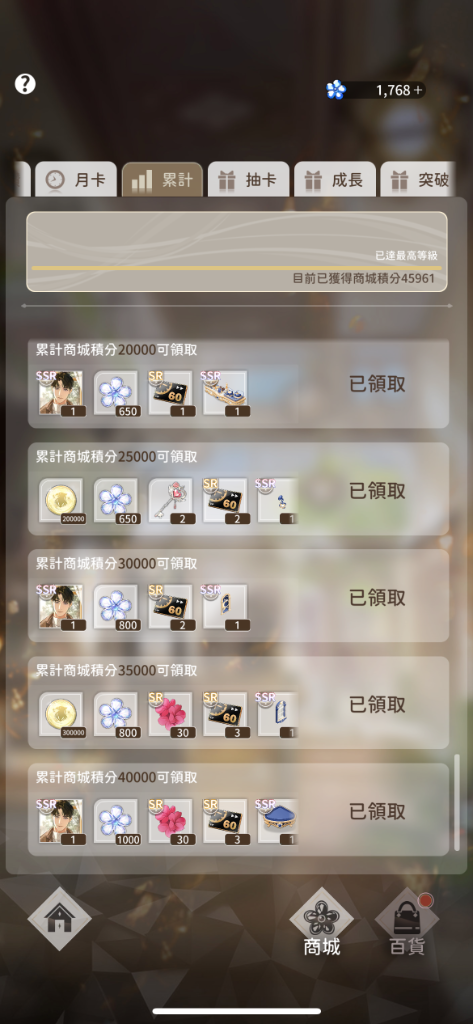The image size is (473, 1024).
Task: Open the 百貨 shopping bag icon
Action: pos(407,921)
